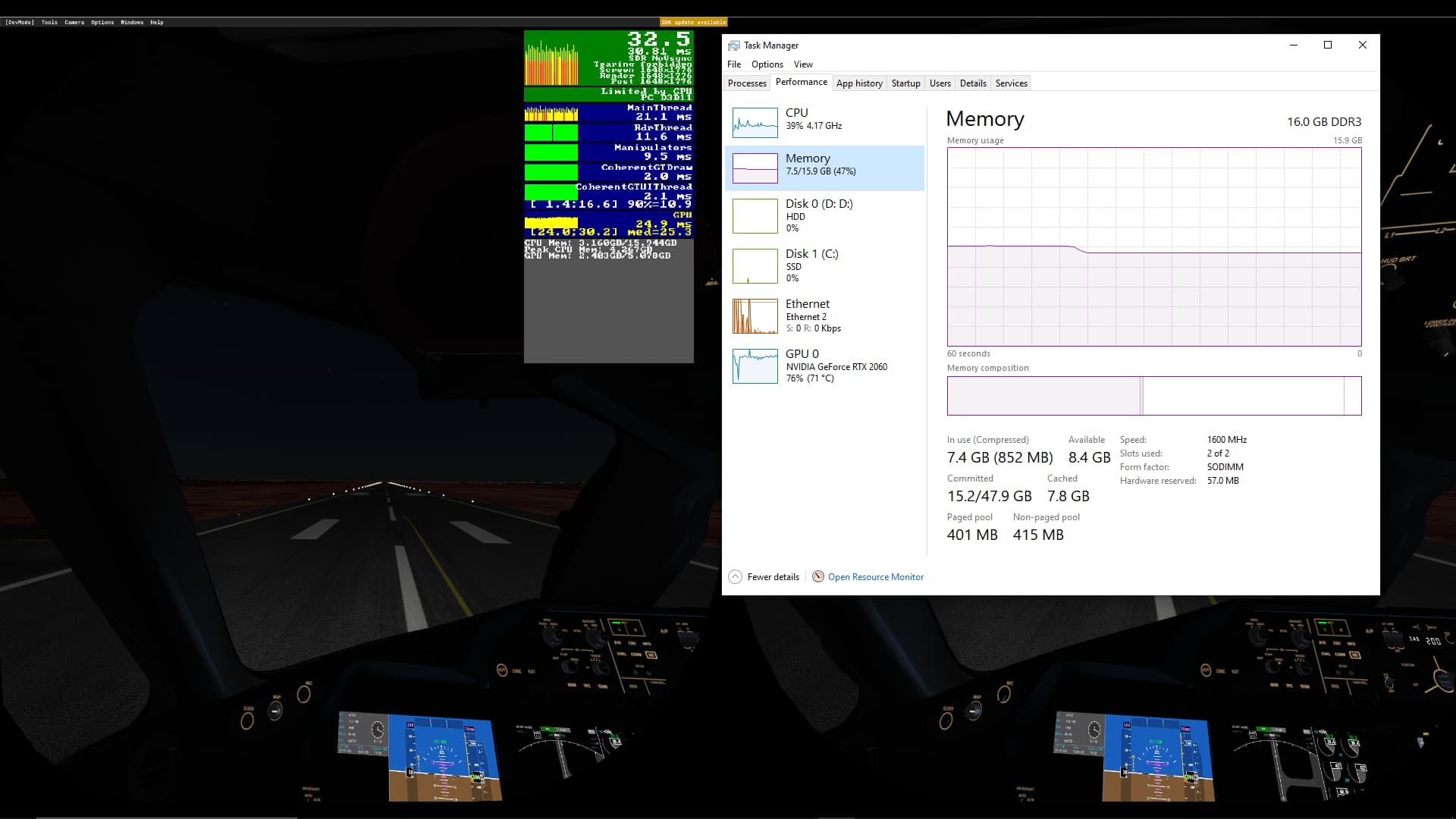Open the View menu in Task Manager
The image size is (1456, 819).
(x=802, y=64)
